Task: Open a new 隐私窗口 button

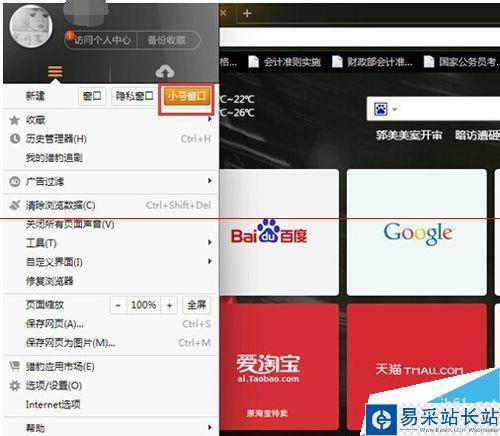Action: pos(134,96)
